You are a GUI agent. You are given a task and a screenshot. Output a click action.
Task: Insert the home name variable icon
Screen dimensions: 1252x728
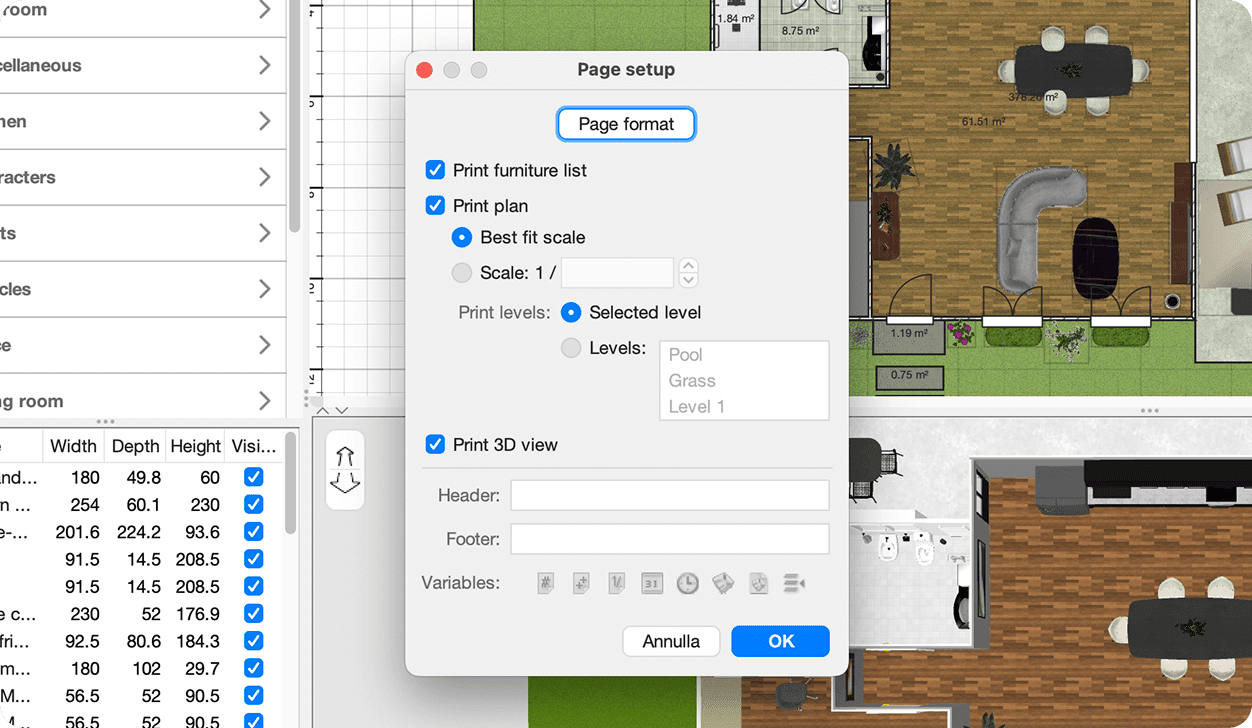758,583
